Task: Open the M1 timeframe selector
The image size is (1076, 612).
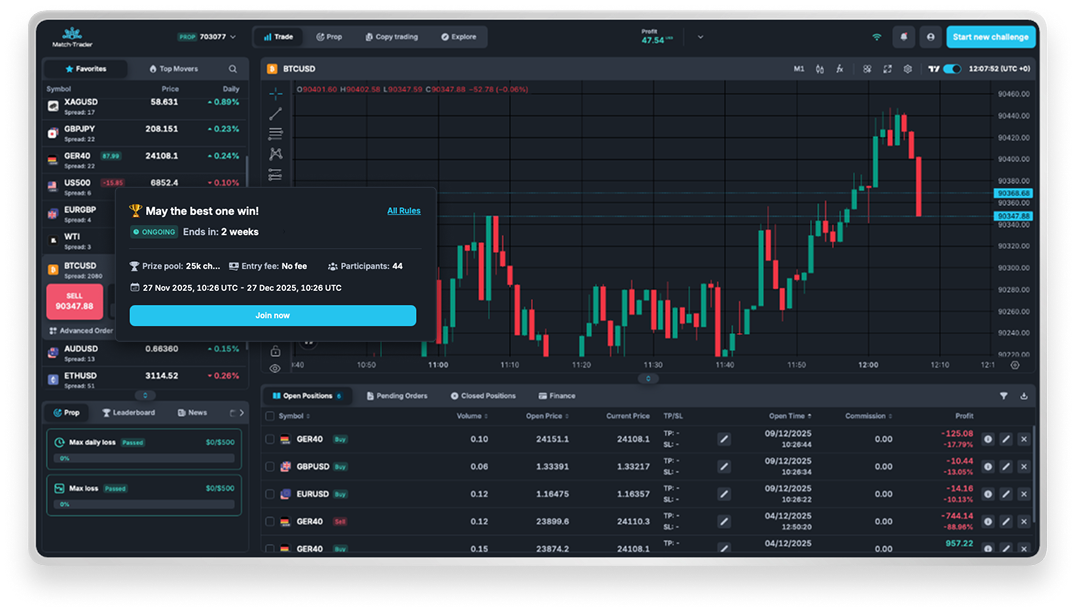Action: click(x=798, y=69)
